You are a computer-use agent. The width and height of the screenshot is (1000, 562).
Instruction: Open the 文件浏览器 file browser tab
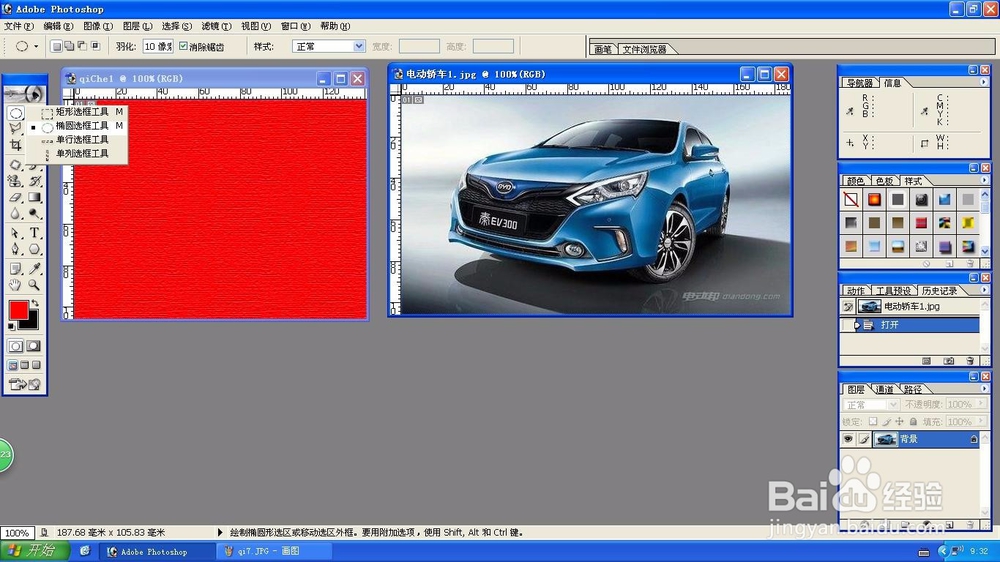point(644,49)
